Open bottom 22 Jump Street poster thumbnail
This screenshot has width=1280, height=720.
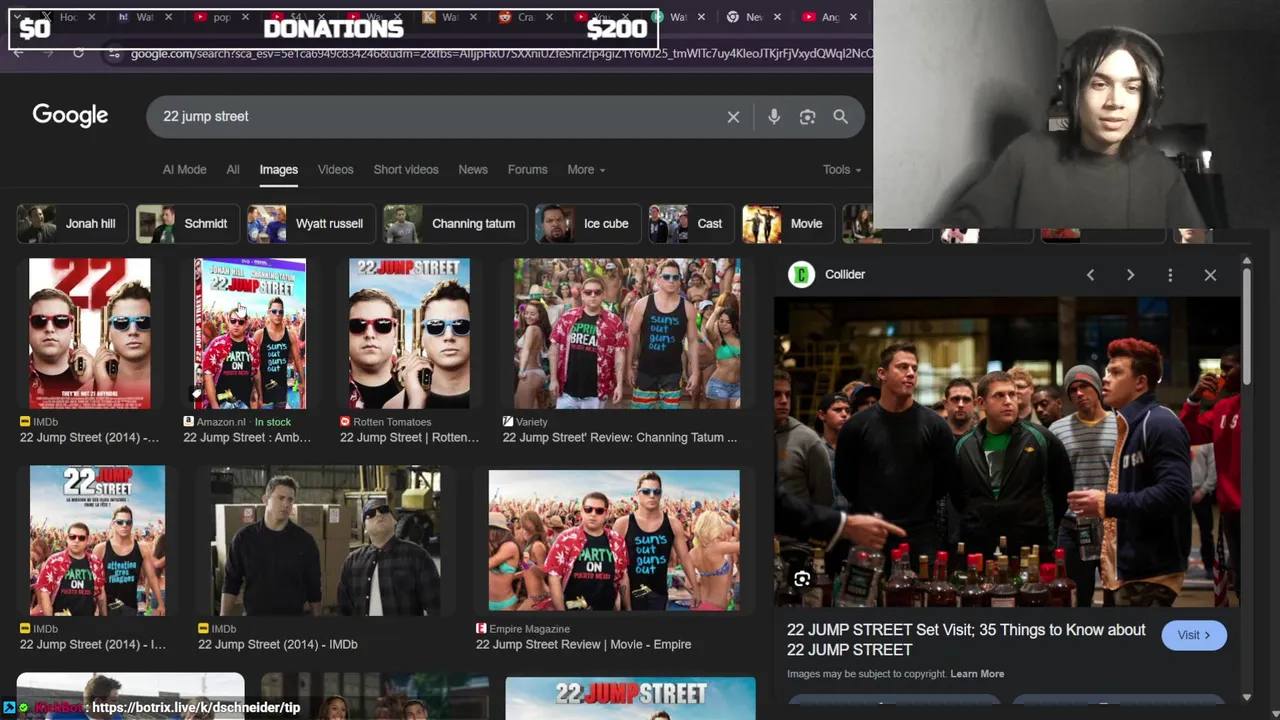coord(630,698)
